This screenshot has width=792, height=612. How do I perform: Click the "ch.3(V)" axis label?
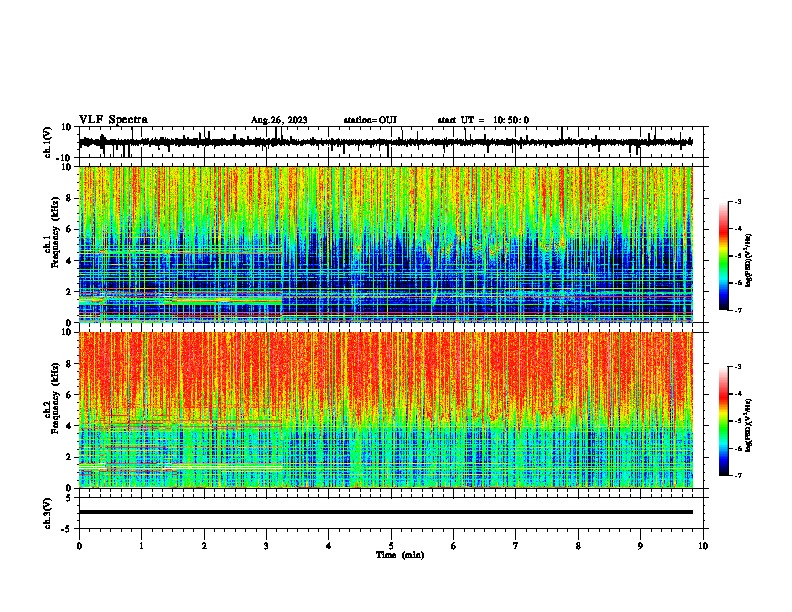tap(48, 513)
